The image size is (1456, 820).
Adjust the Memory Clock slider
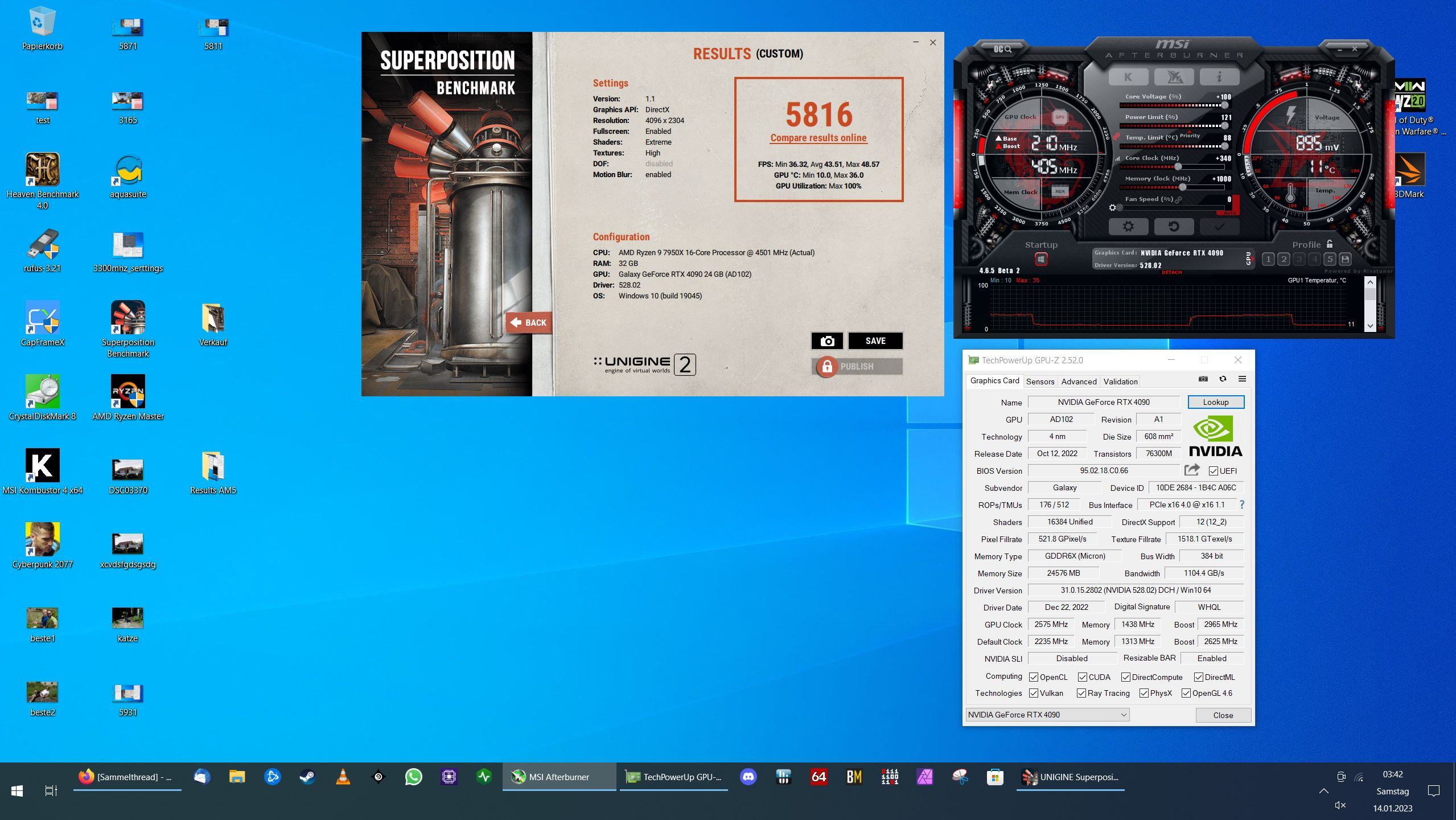[x=1172, y=187]
